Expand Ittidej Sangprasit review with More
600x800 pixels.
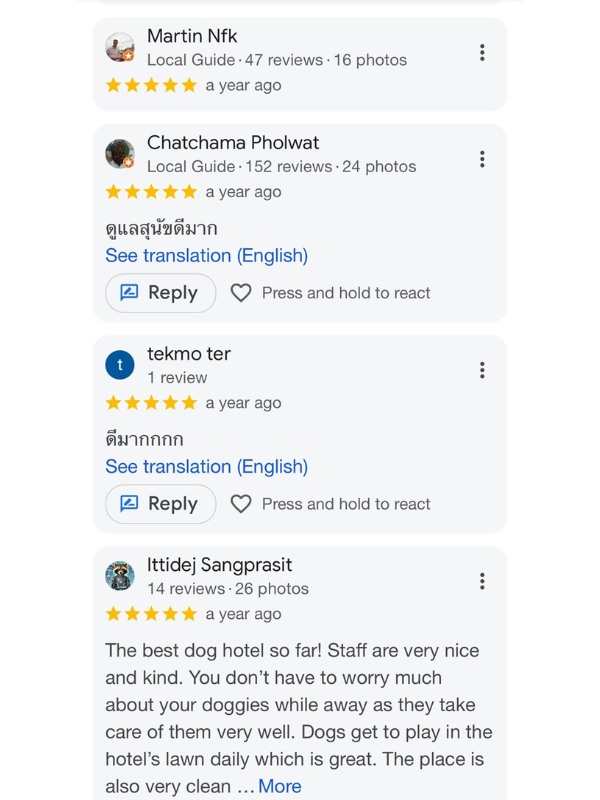(x=280, y=786)
